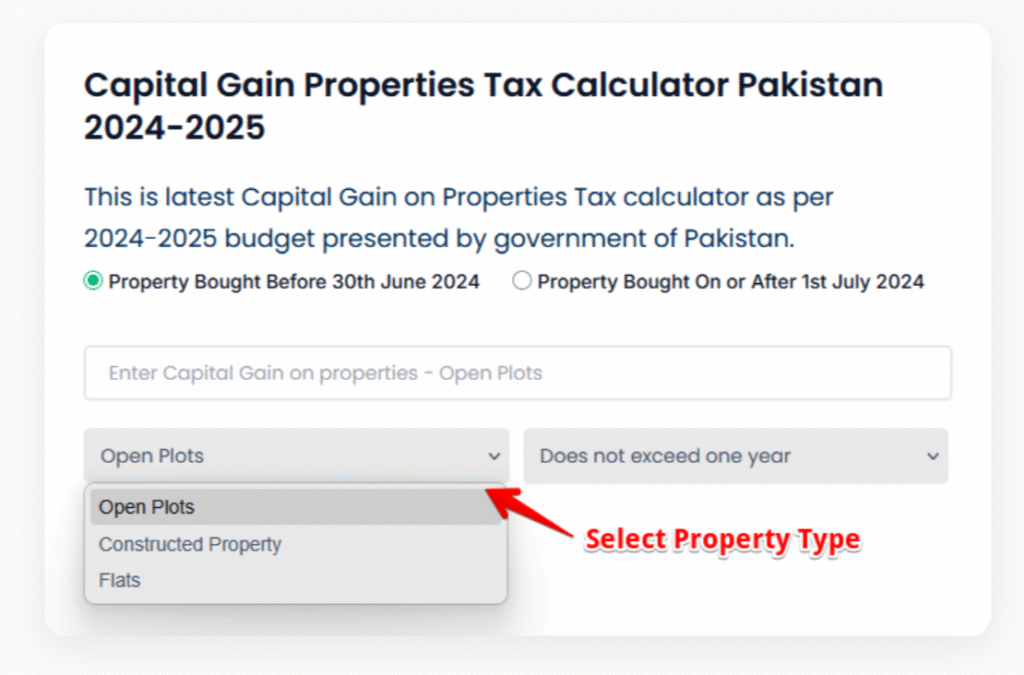Choose Open Plots from the dropdown list
This screenshot has height=675, width=1024.
[x=147, y=507]
